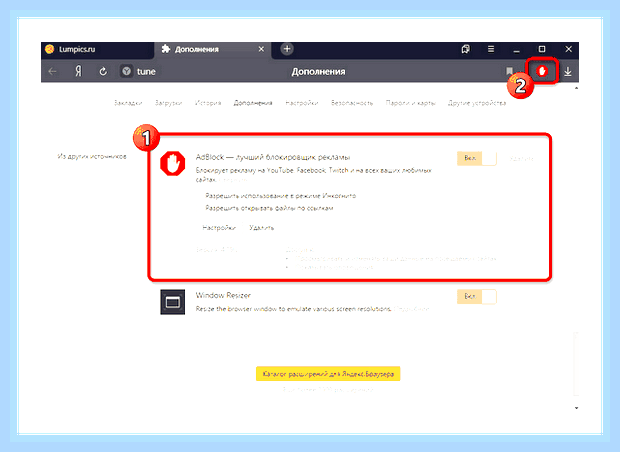Click the tab manager icon in the title bar
Viewport: 620px width, 452px height.
click(466, 49)
